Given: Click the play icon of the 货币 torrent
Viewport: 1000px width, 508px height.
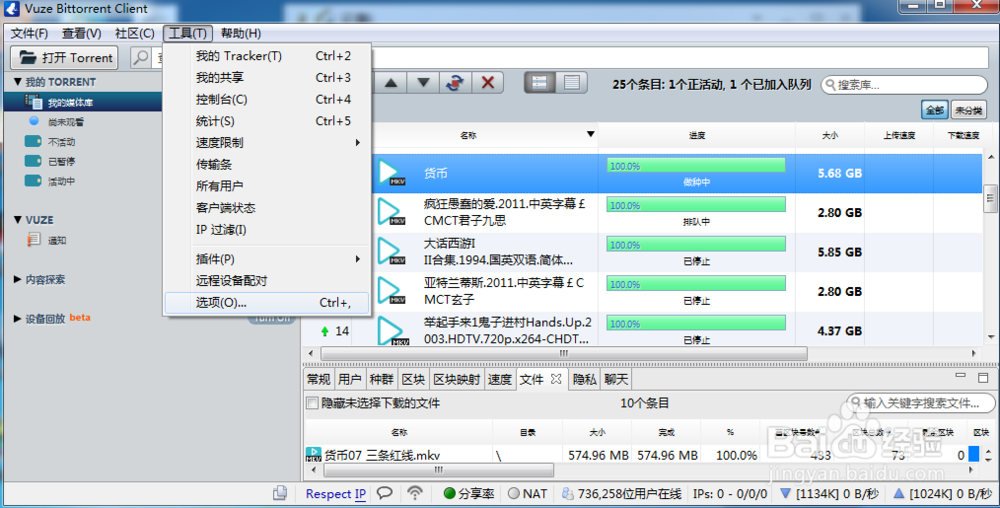Looking at the screenshot, I should (391, 173).
